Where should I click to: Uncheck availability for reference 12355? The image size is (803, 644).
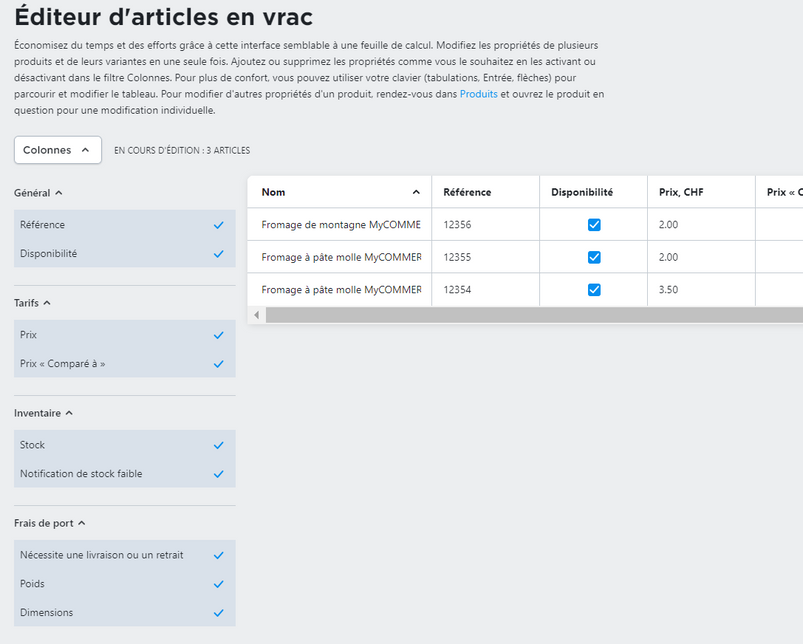tap(594, 257)
